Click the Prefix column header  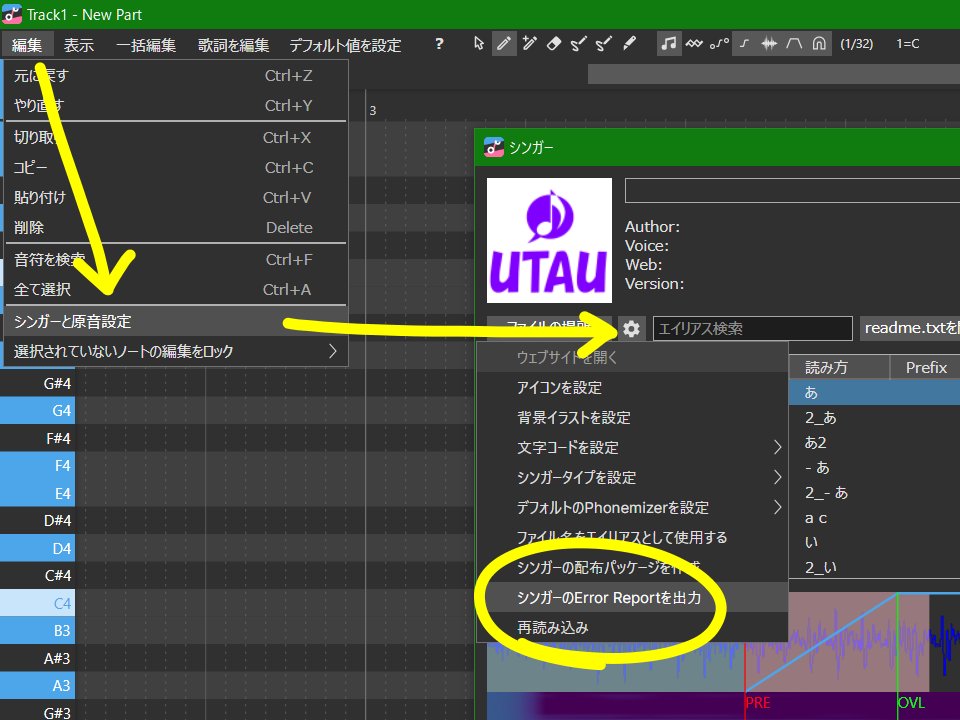click(926, 367)
